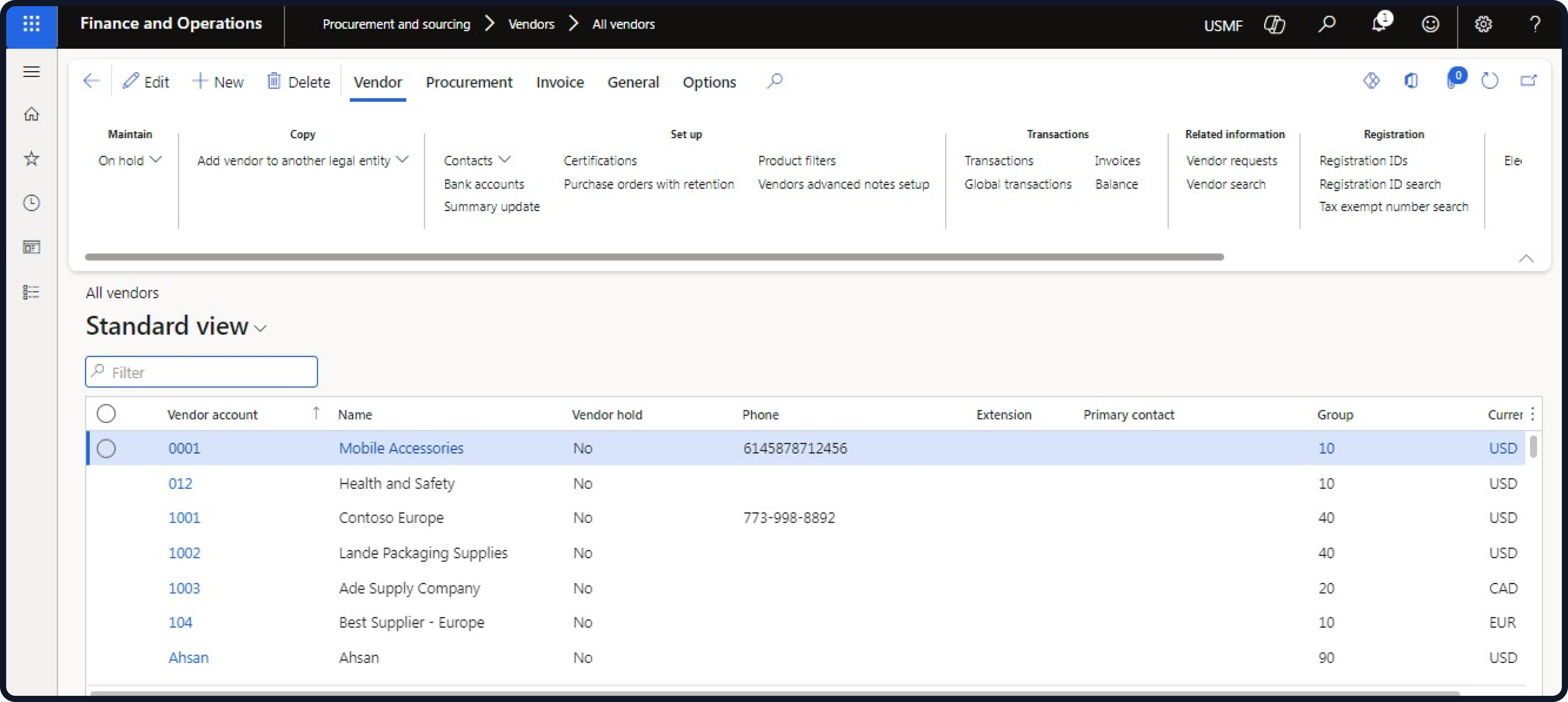Viewport: 1568px width, 702px height.
Task: Switch to Invoice tab
Action: pos(559,82)
